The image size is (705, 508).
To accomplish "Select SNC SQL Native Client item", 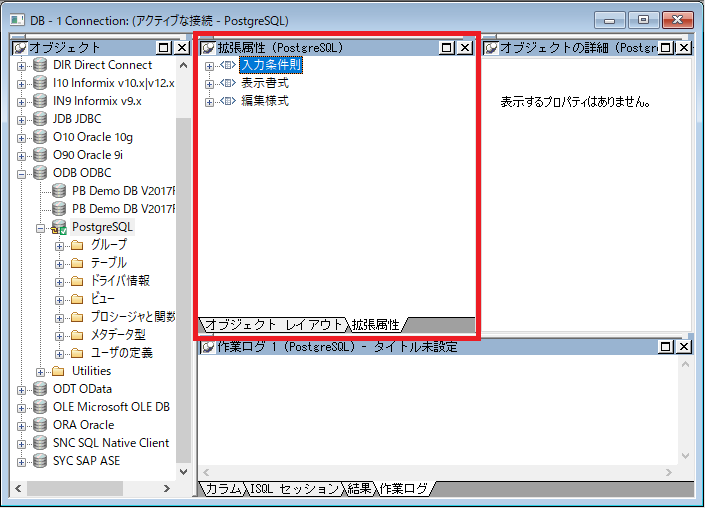I will pos(111,443).
